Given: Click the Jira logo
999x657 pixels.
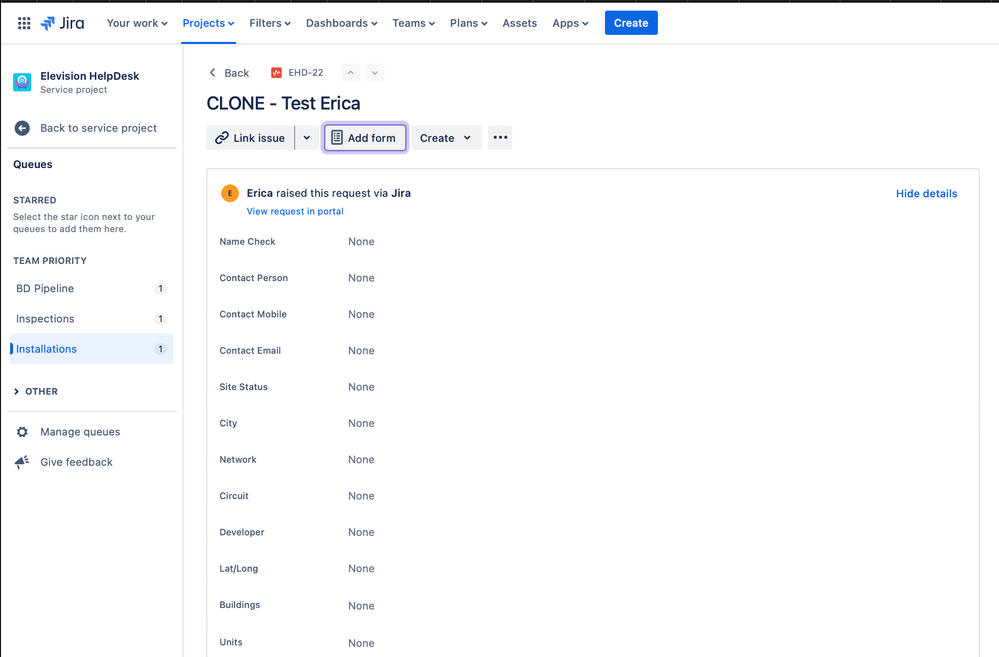Looking at the screenshot, I should (x=62, y=23).
